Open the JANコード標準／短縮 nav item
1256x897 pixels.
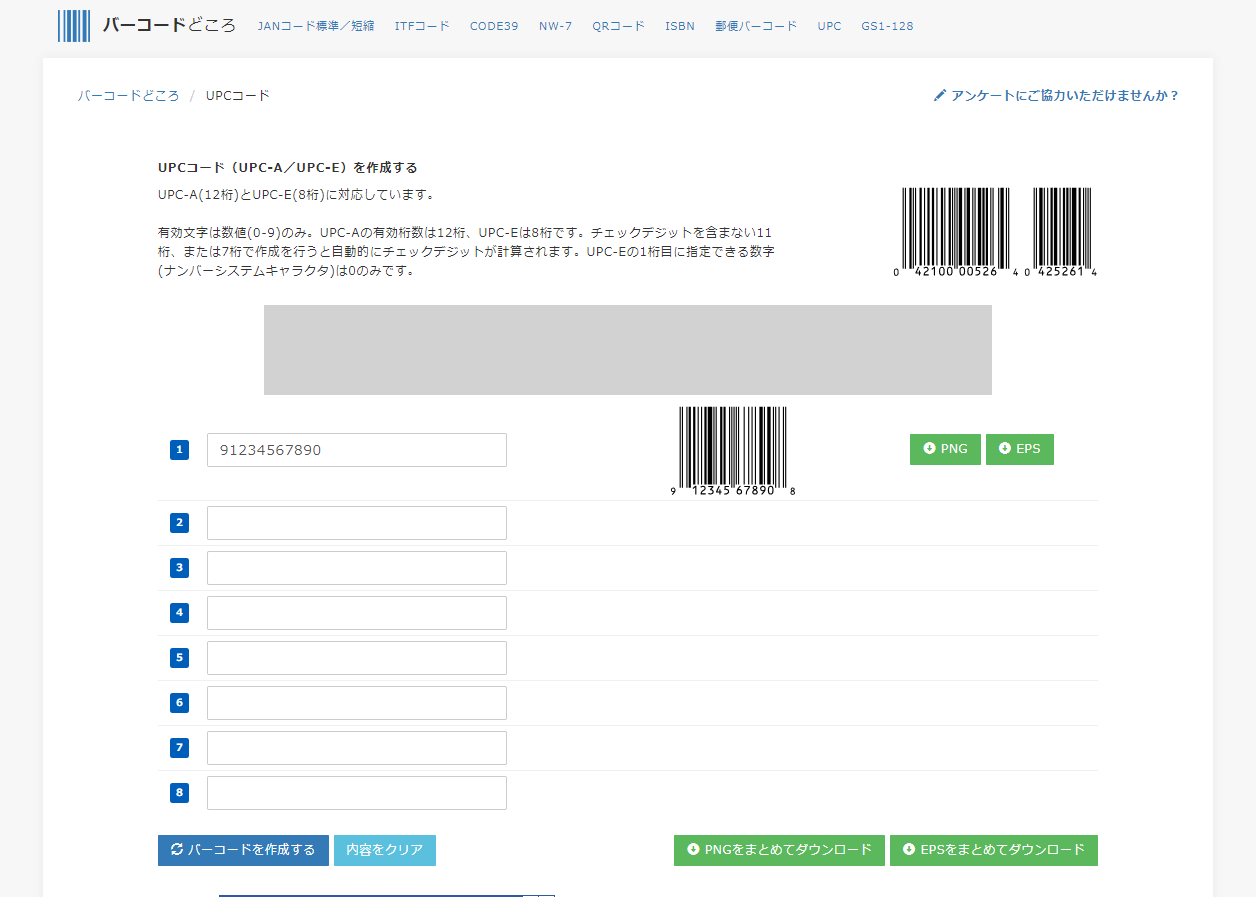click(315, 26)
